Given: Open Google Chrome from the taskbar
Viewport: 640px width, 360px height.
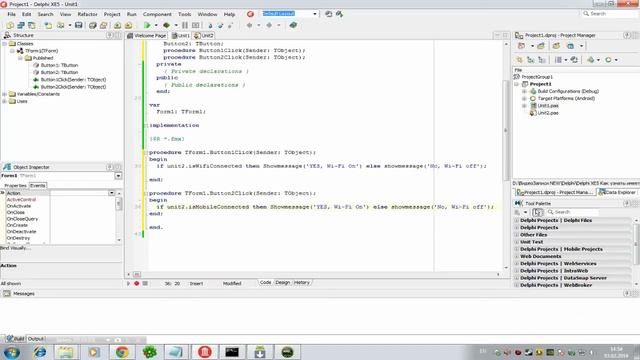Looking at the screenshot, I should (122, 352).
